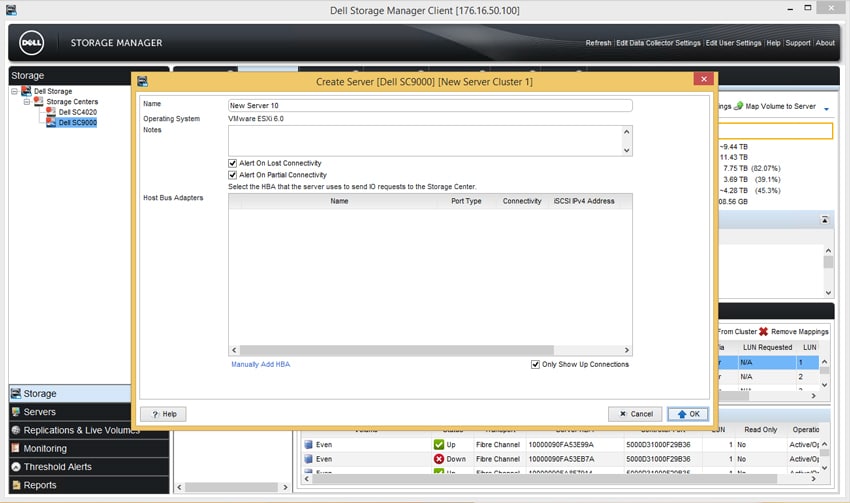Click the iSCSI IPv4 Address column header
Screen dimensions: 850x503
tap(584, 201)
